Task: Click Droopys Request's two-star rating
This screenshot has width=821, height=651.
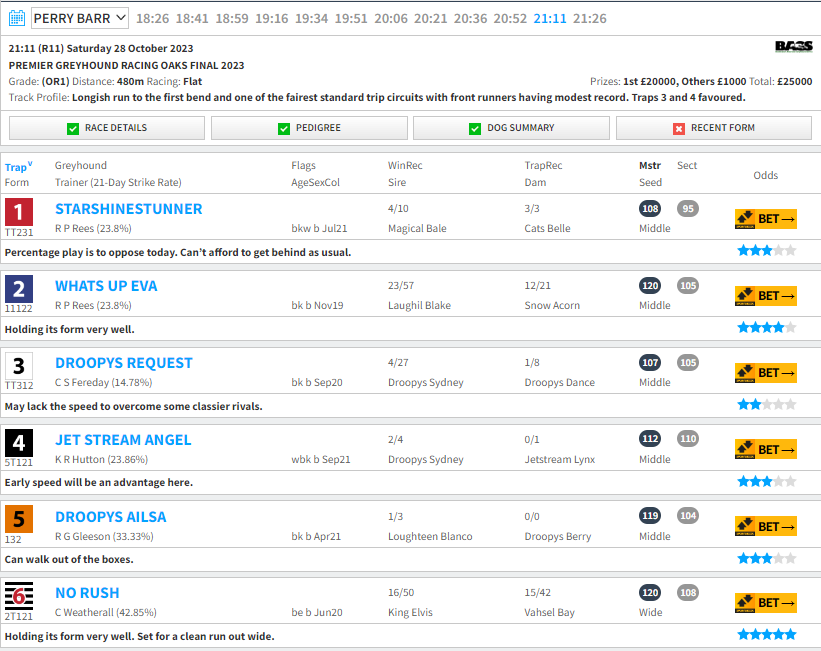Action: (767, 404)
